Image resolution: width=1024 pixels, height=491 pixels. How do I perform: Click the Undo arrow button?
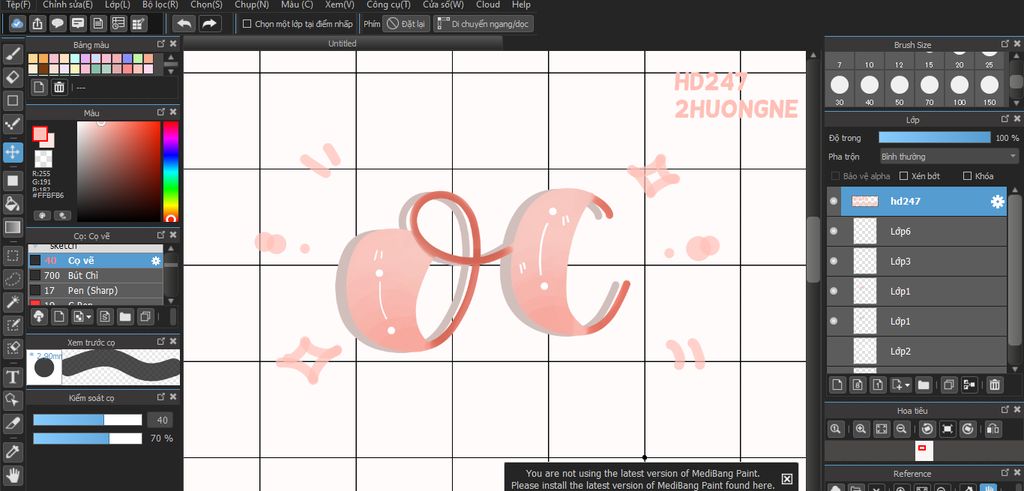184,24
